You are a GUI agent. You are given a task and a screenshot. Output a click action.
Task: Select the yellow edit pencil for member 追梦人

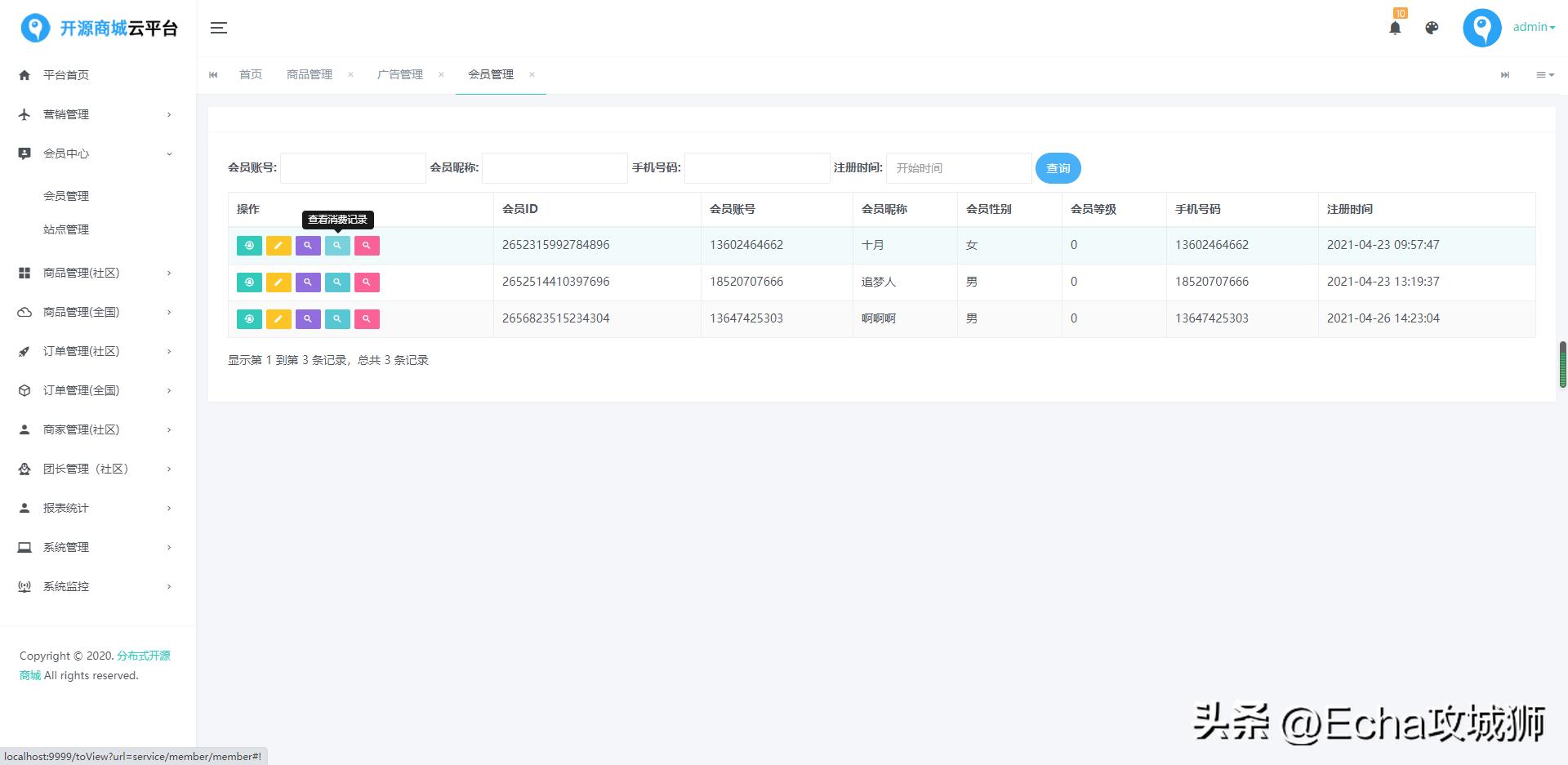point(278,282)
